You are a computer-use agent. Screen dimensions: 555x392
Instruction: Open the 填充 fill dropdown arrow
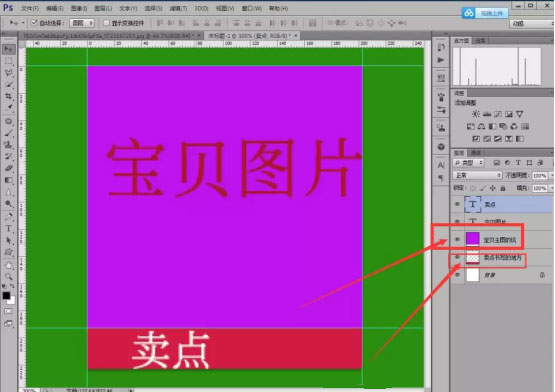[x=551, y=188]
